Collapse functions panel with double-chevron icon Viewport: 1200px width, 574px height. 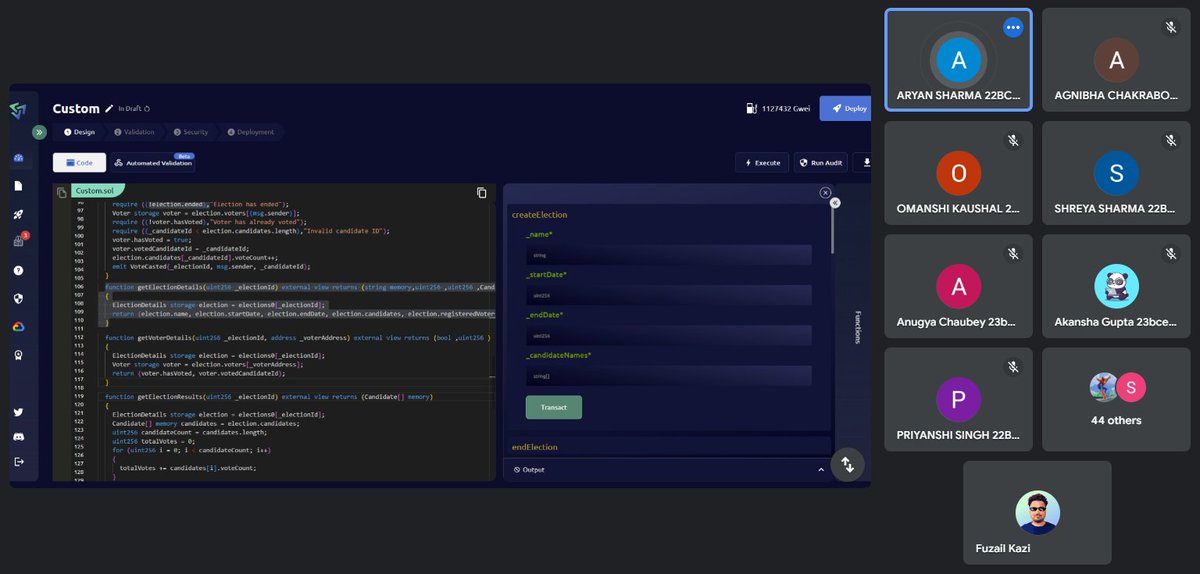point(835,202)
